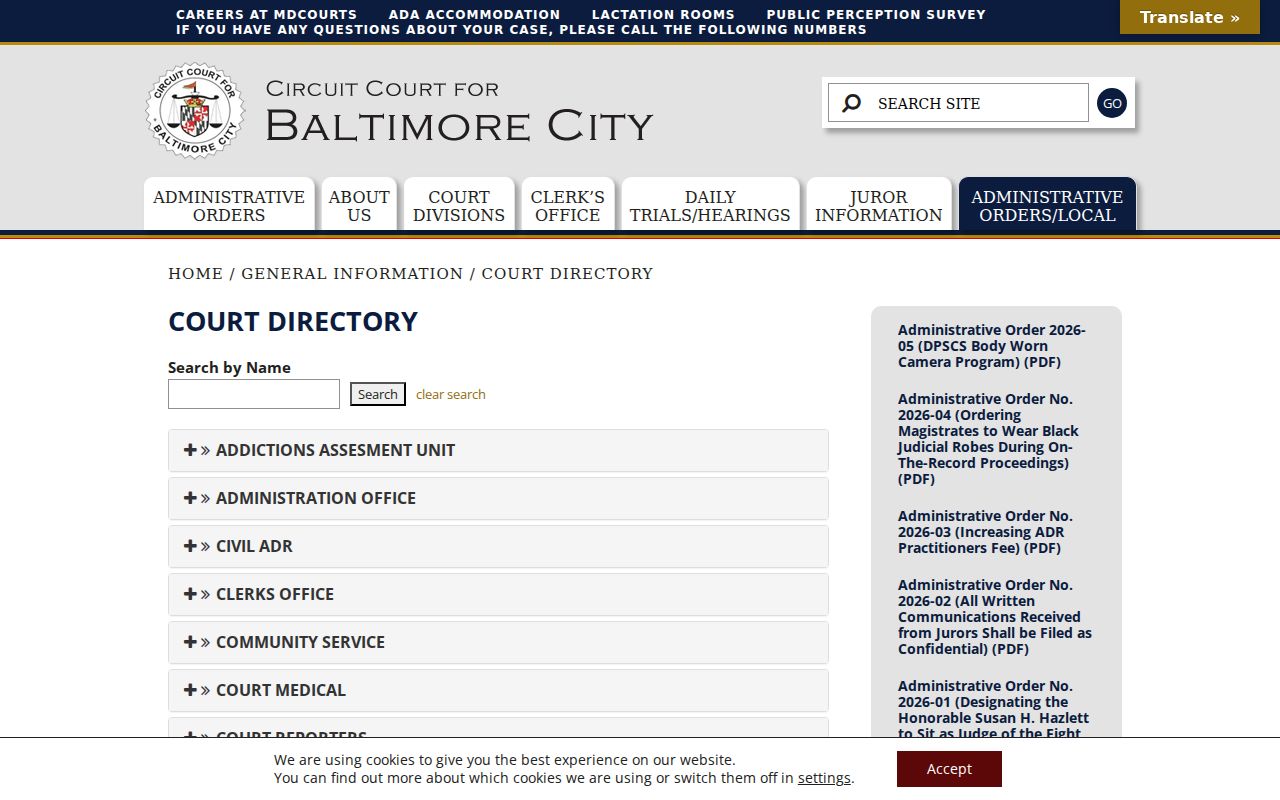The height and width of the screenshot is (800, 1280).
Task: Go to HOME breadcrumb
Action: click(x=195, y=274)
